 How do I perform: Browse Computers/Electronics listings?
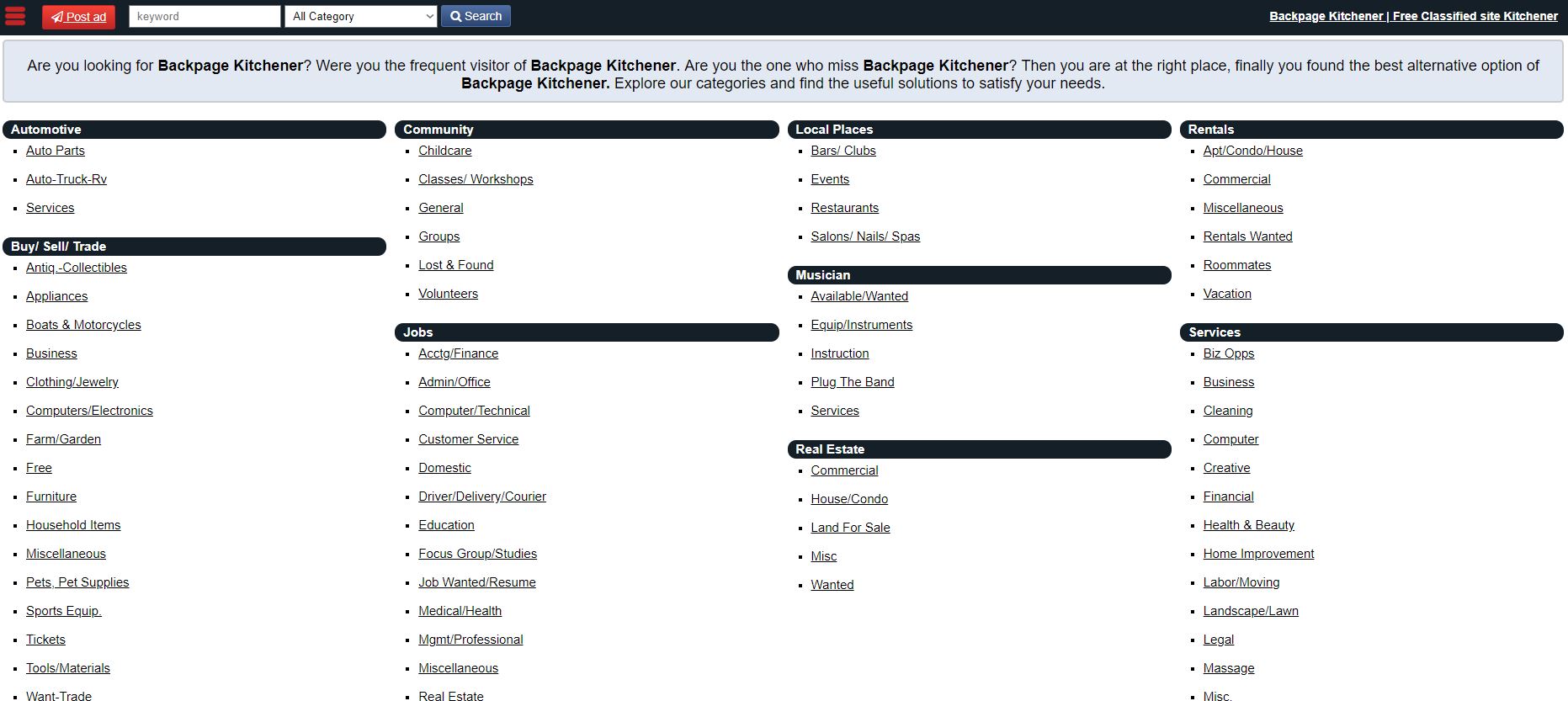(89, 411)
